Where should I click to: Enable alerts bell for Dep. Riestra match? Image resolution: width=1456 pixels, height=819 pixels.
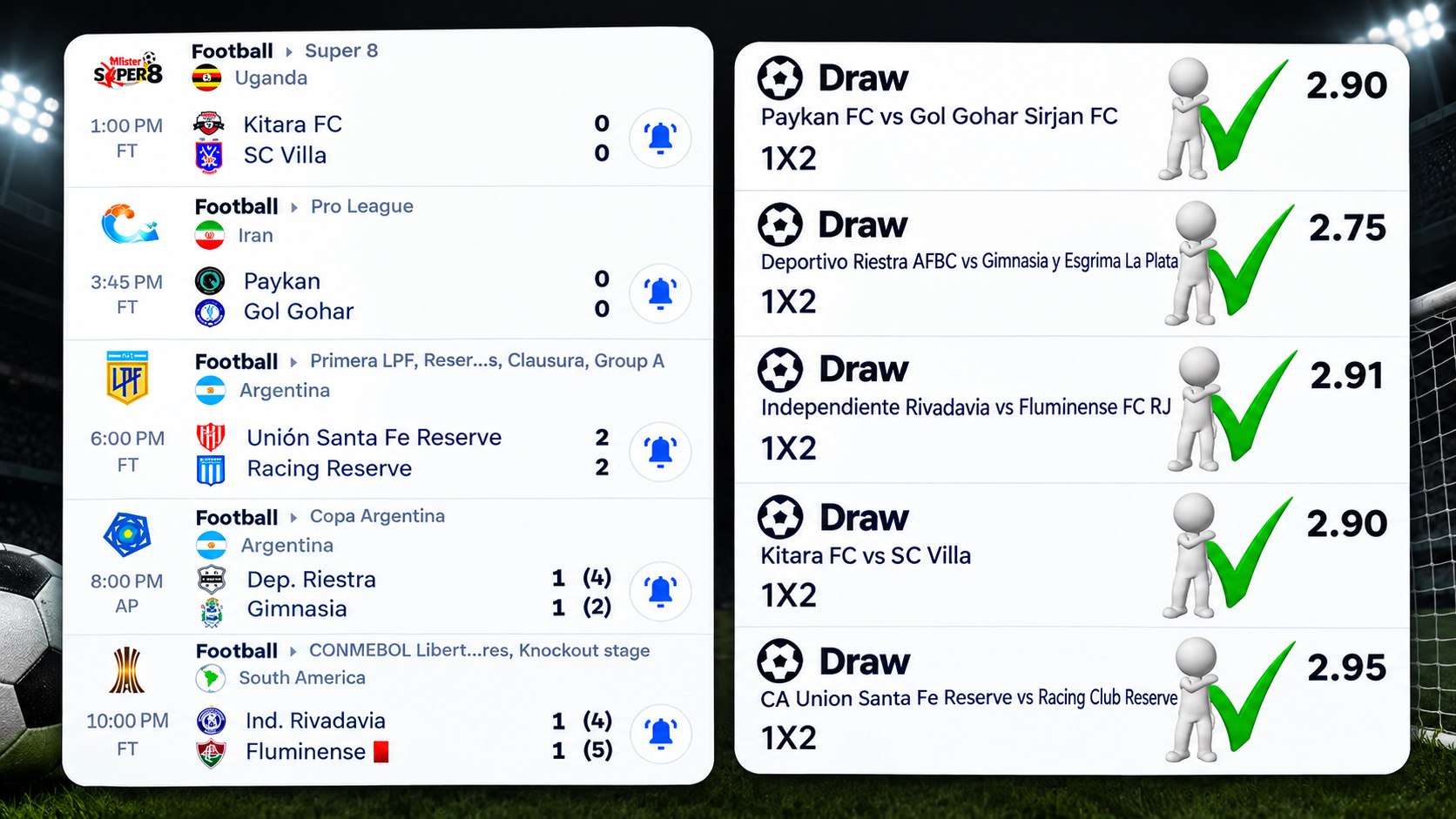pos(660,592)
